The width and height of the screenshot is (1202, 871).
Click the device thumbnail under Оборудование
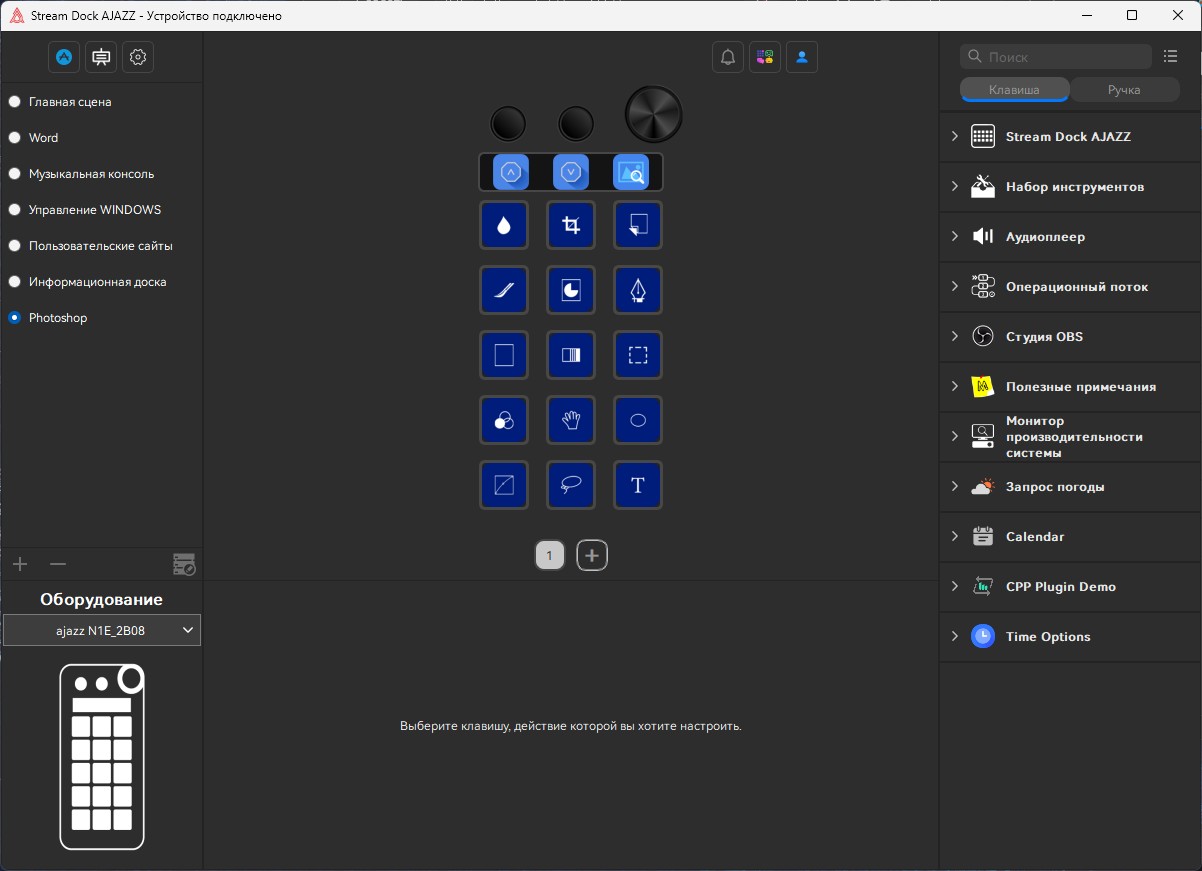coord(102,757)
